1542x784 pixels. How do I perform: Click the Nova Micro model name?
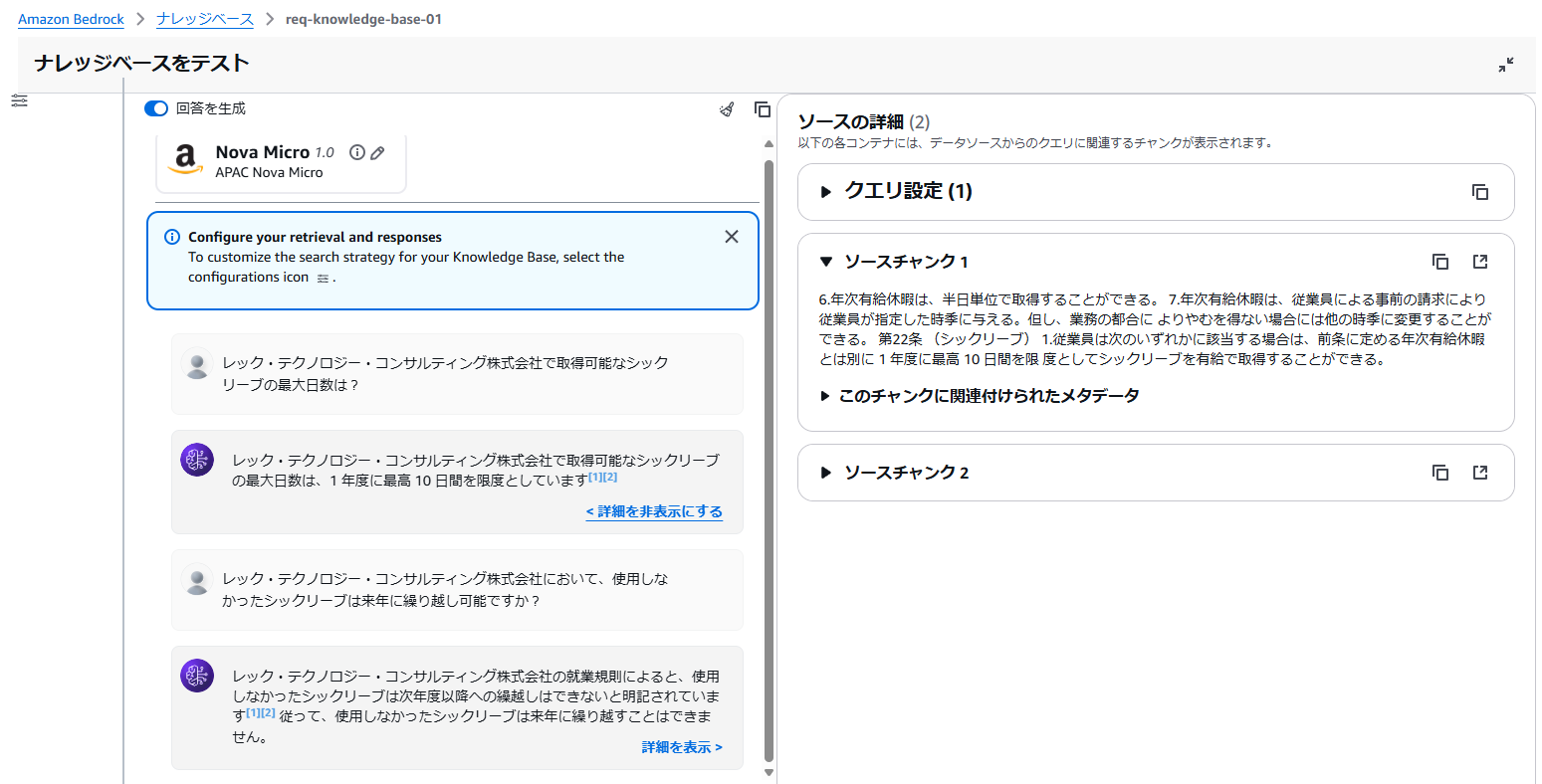coord(263,152)
